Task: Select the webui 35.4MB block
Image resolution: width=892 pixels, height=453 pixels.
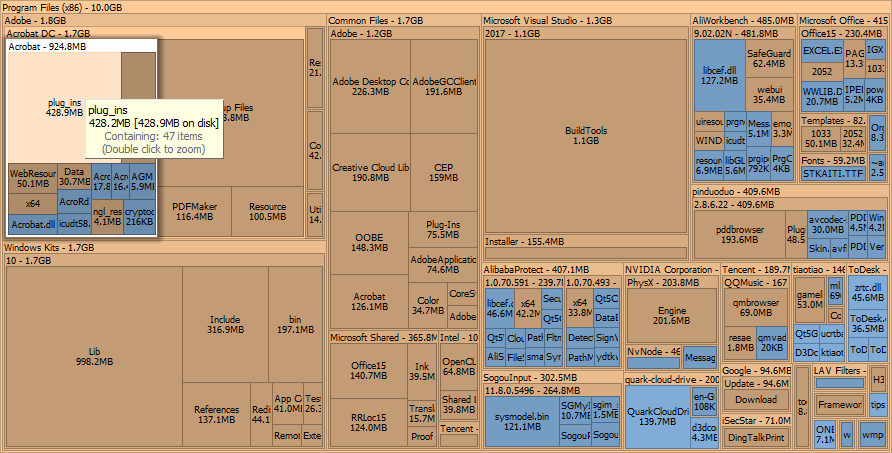Action: point(769,94)
